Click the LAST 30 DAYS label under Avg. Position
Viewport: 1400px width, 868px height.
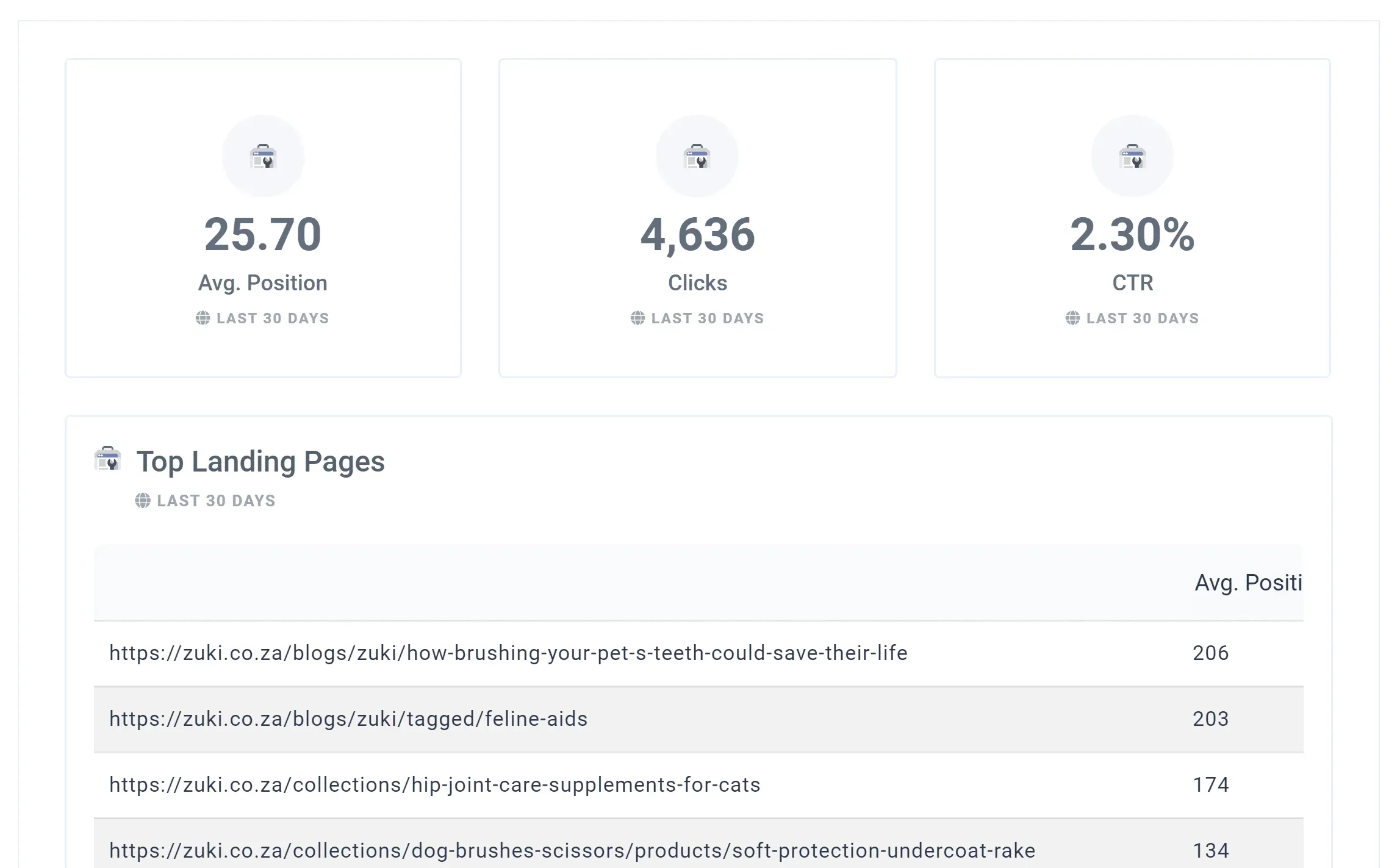(x=273, y=318)
